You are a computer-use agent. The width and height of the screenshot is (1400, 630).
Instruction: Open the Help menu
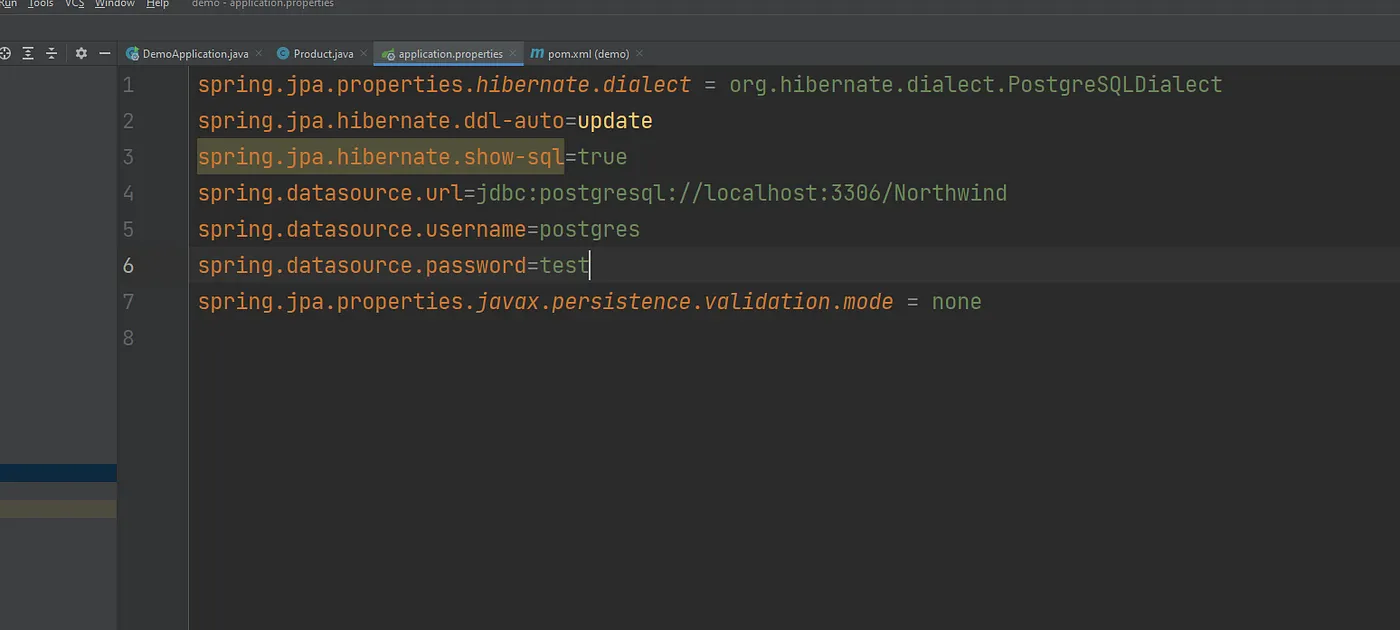158,4
